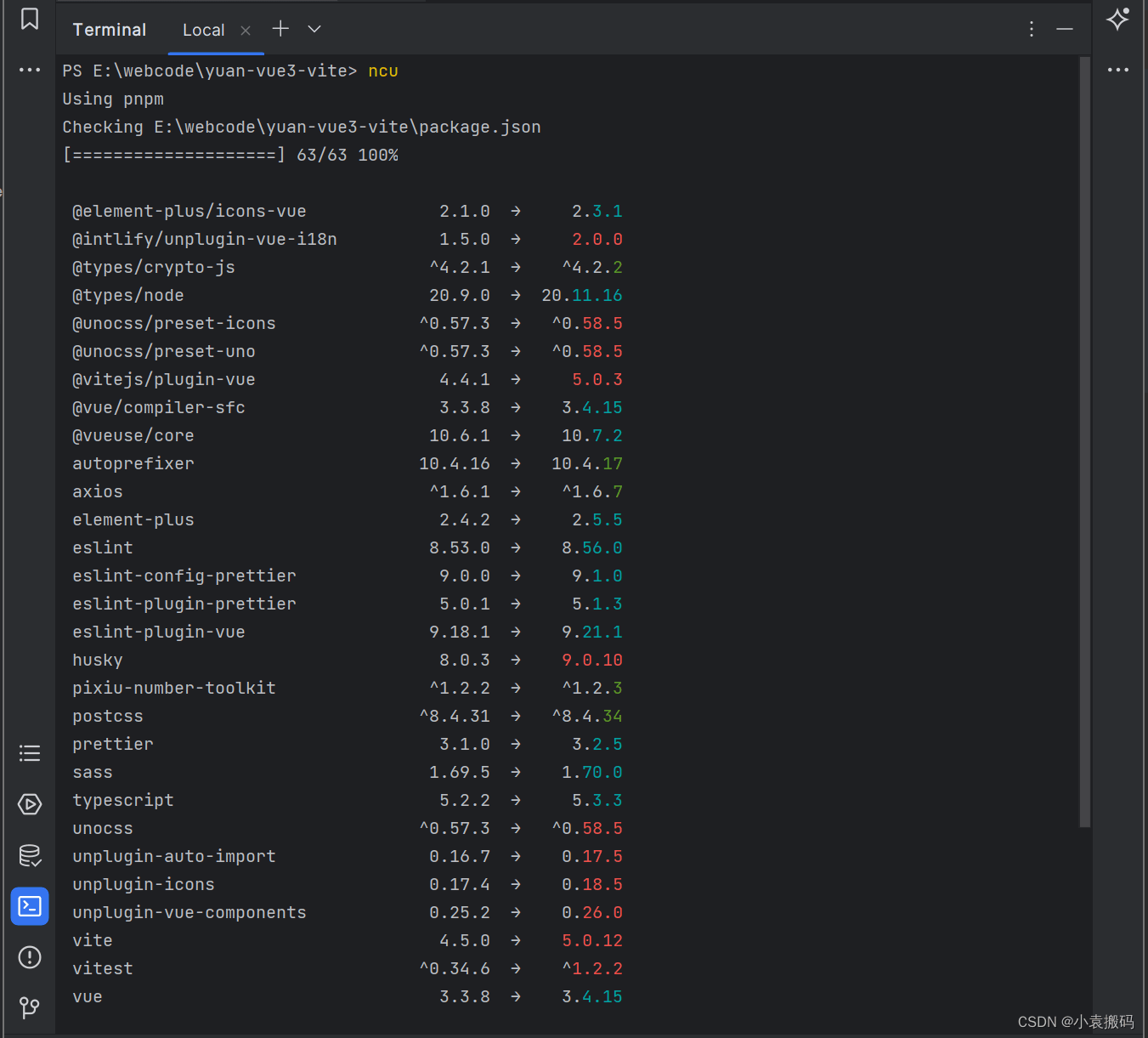Click the @element-plus/icons-vue package name
The image size is (1148, 1038).
coord(189,211)
